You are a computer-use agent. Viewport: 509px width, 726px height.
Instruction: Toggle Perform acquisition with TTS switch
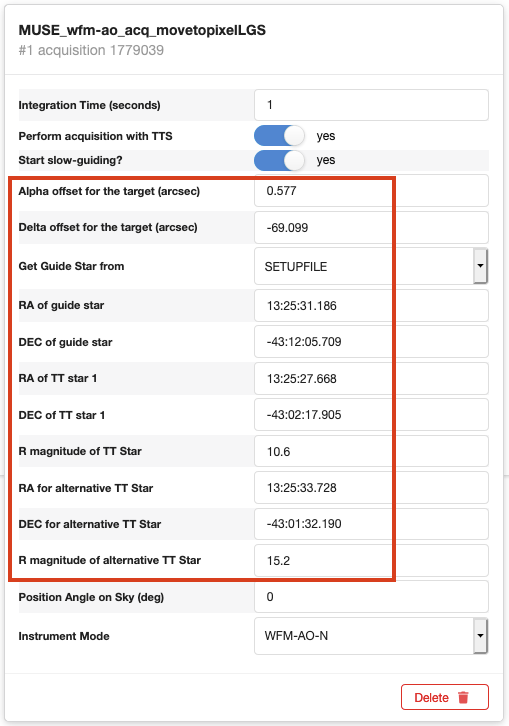point(279,136)
